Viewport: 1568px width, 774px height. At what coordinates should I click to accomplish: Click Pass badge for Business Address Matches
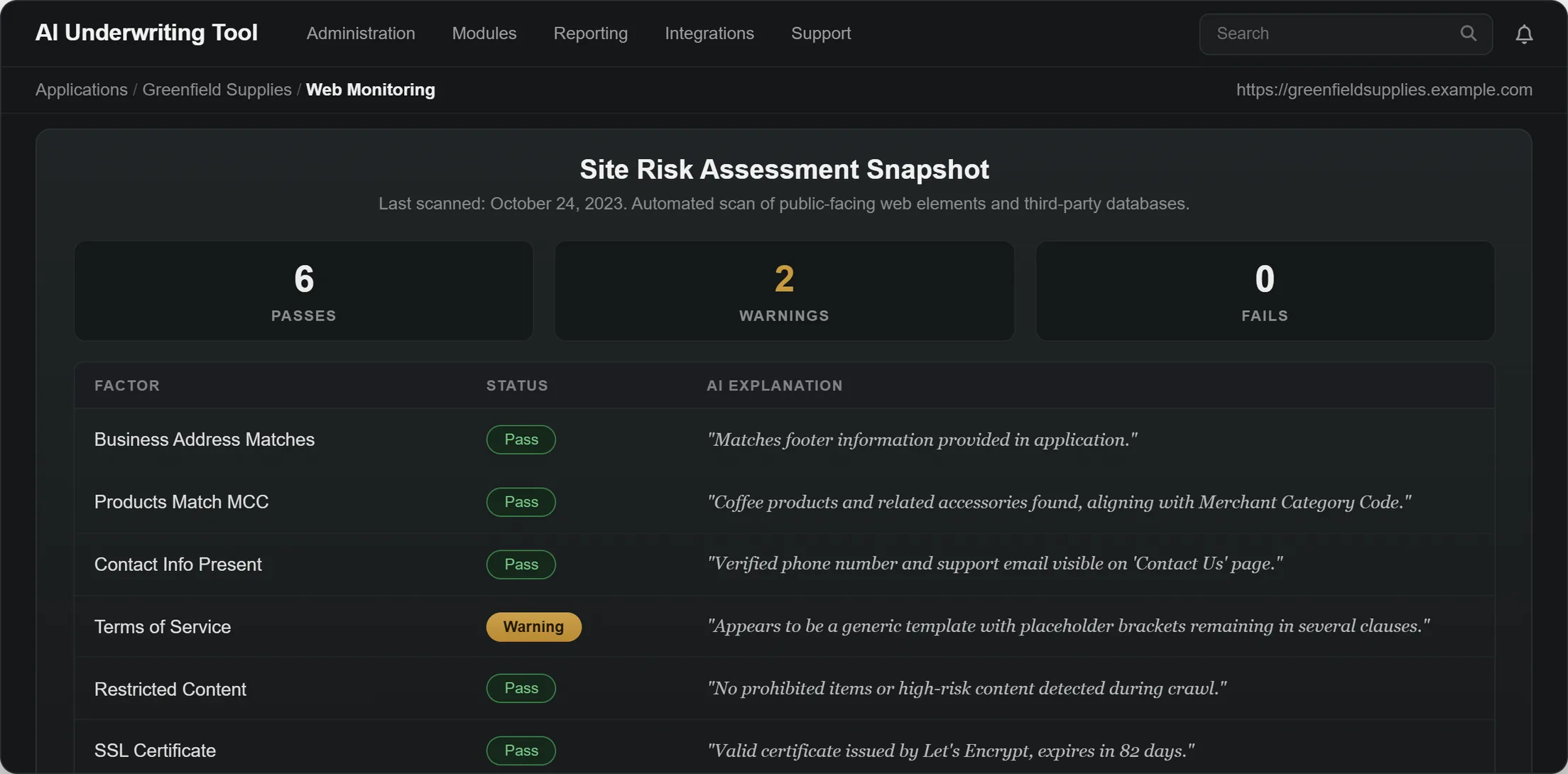coord(521,440)
